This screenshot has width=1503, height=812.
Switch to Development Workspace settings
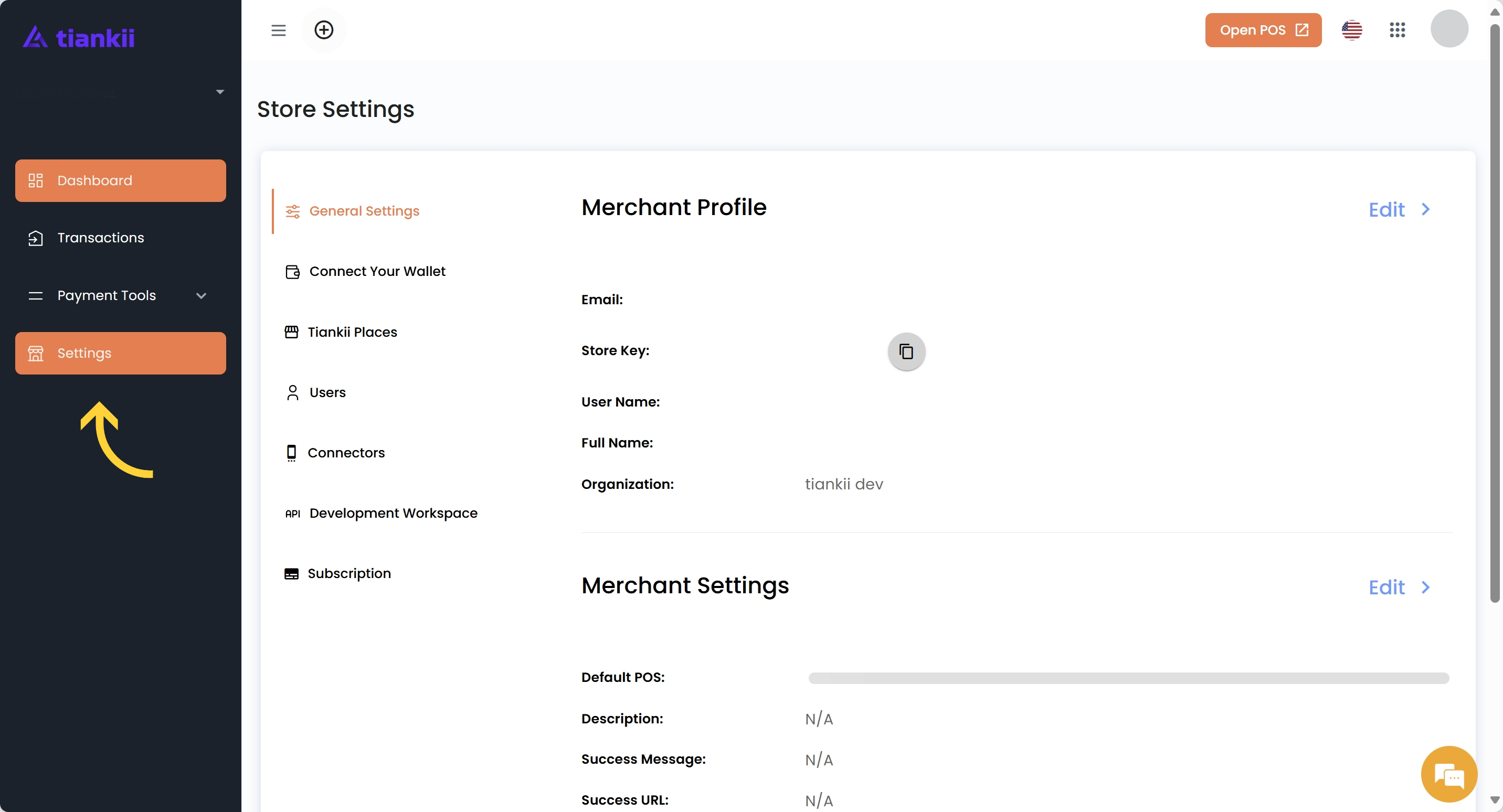pyautogui.click(x=393, y=514)
